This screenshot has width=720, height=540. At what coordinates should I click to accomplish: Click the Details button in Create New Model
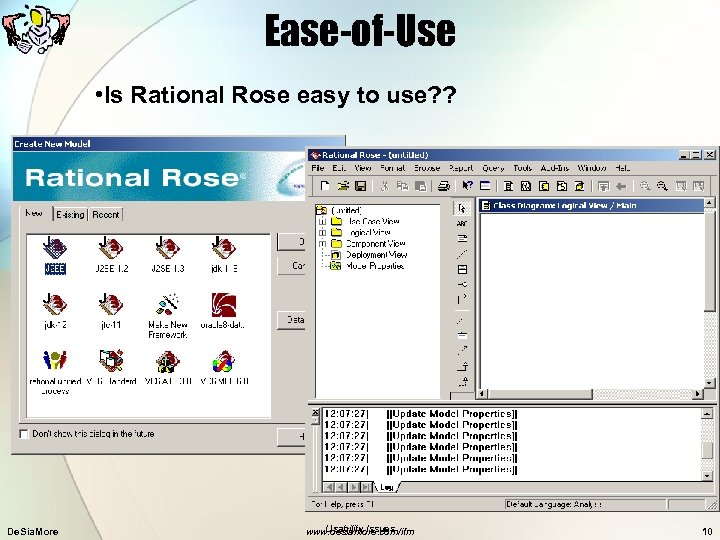(x=291, y=320)
